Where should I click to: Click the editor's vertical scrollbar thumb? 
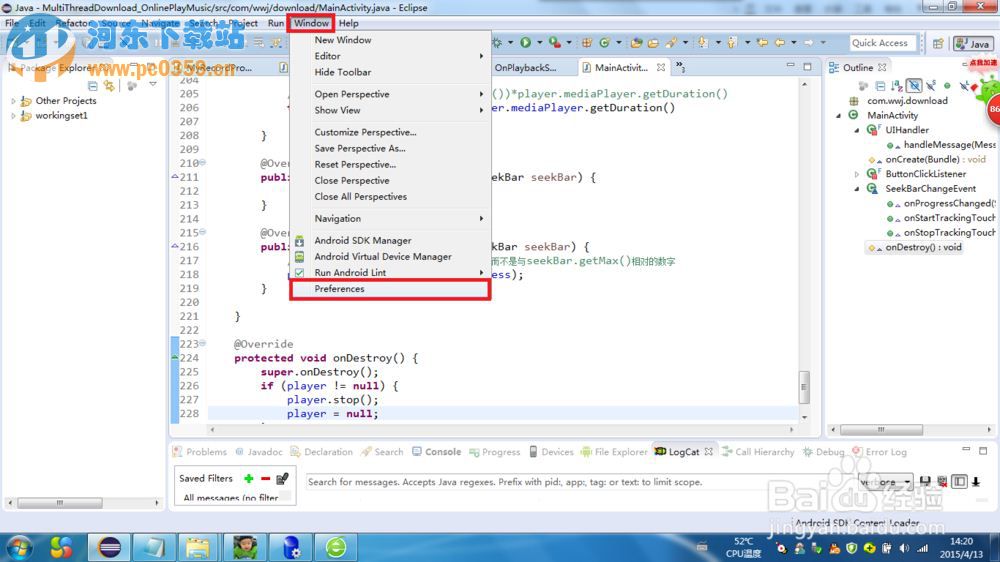tap(803, 387)
